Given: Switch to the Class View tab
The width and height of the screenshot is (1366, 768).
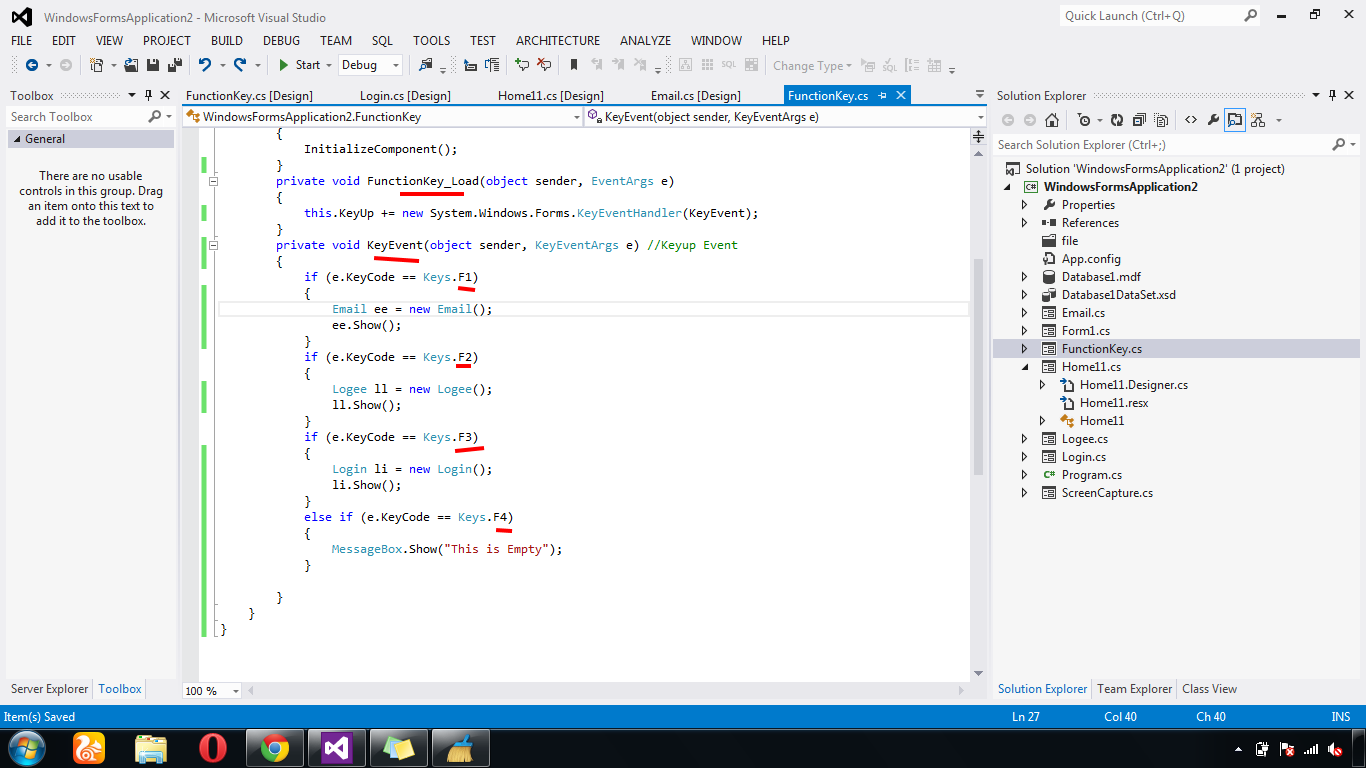Looking at the screenshot, I should (x=1209, y=689).
